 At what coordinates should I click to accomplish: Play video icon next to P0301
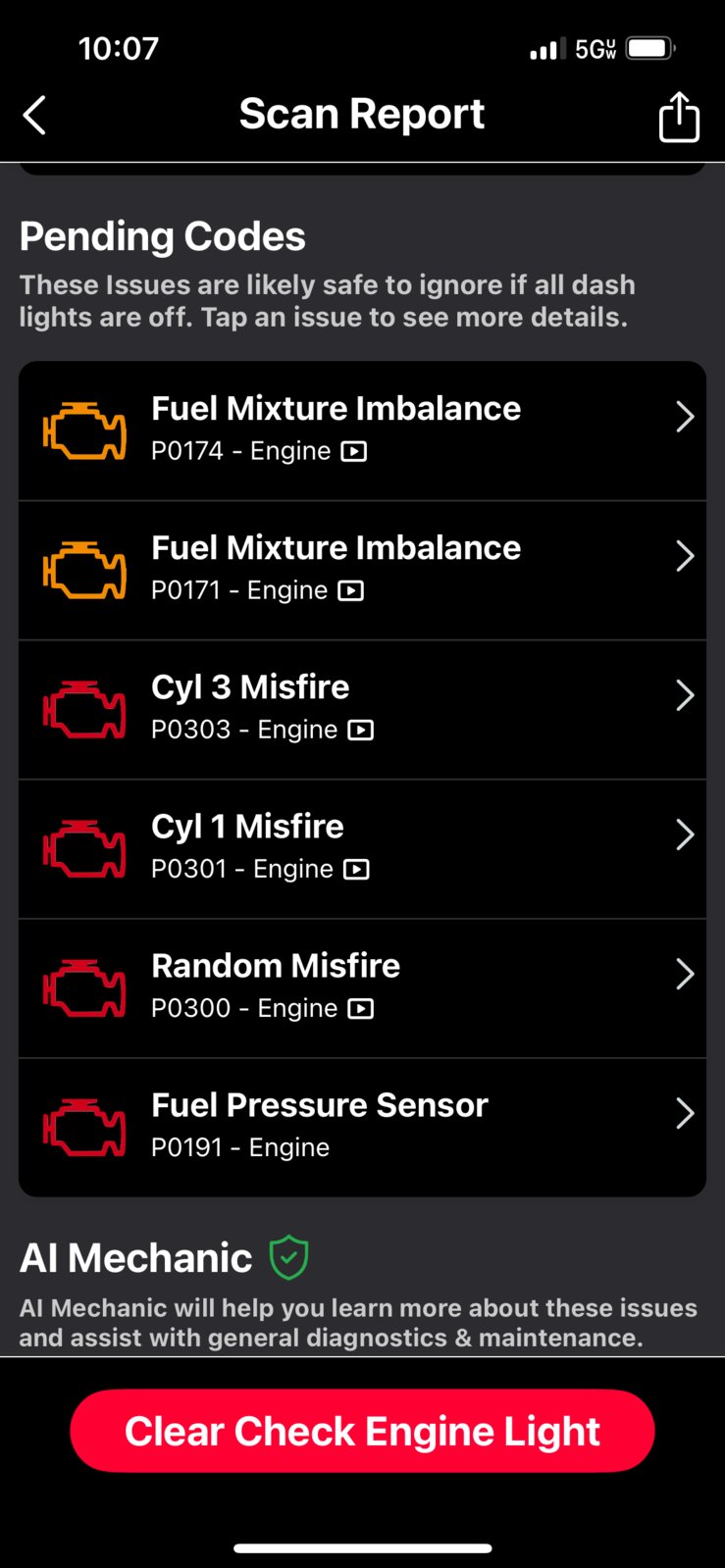click(x=357, y=869)
